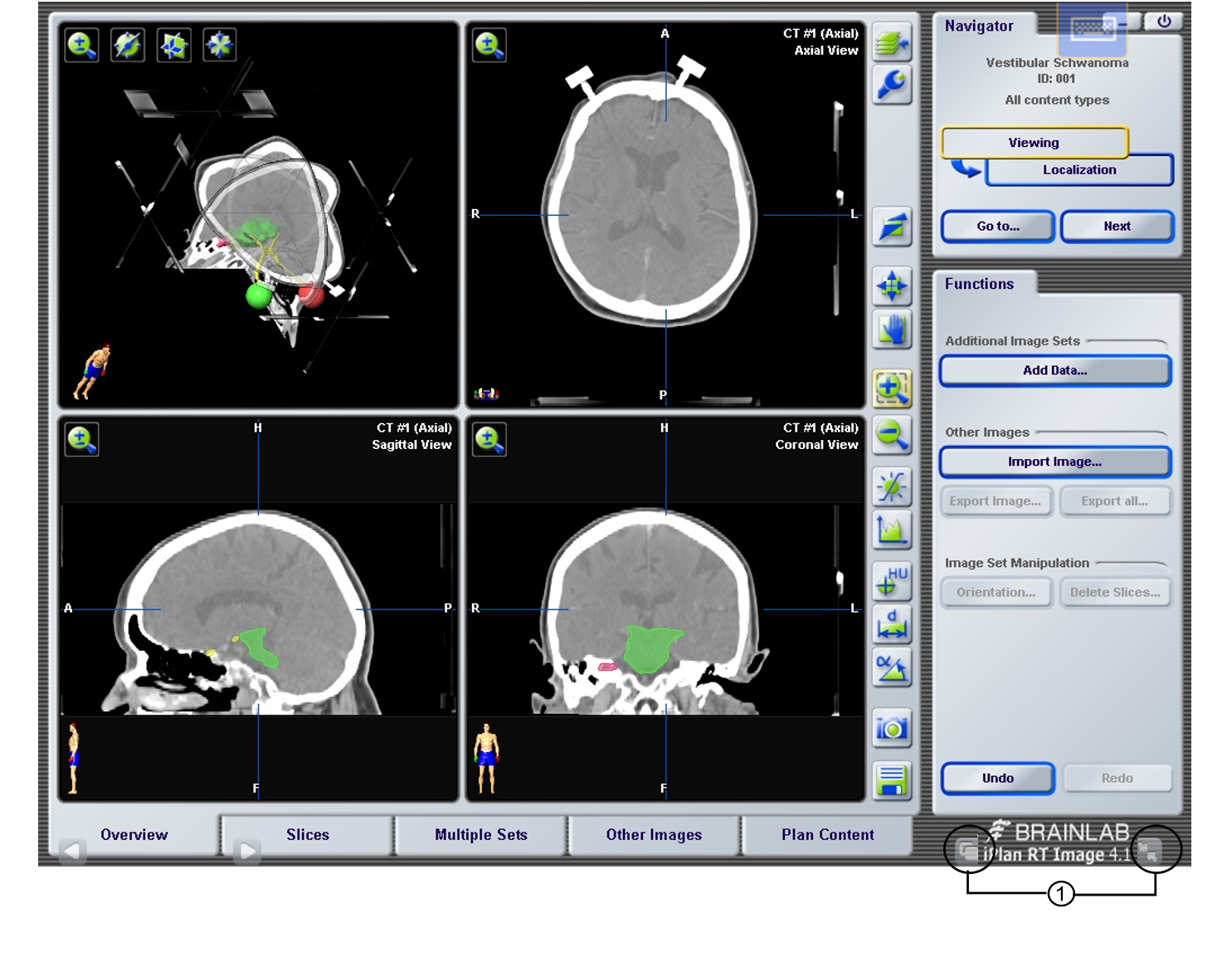Click zoom icon in Coronal View panel

pos(489,439)
